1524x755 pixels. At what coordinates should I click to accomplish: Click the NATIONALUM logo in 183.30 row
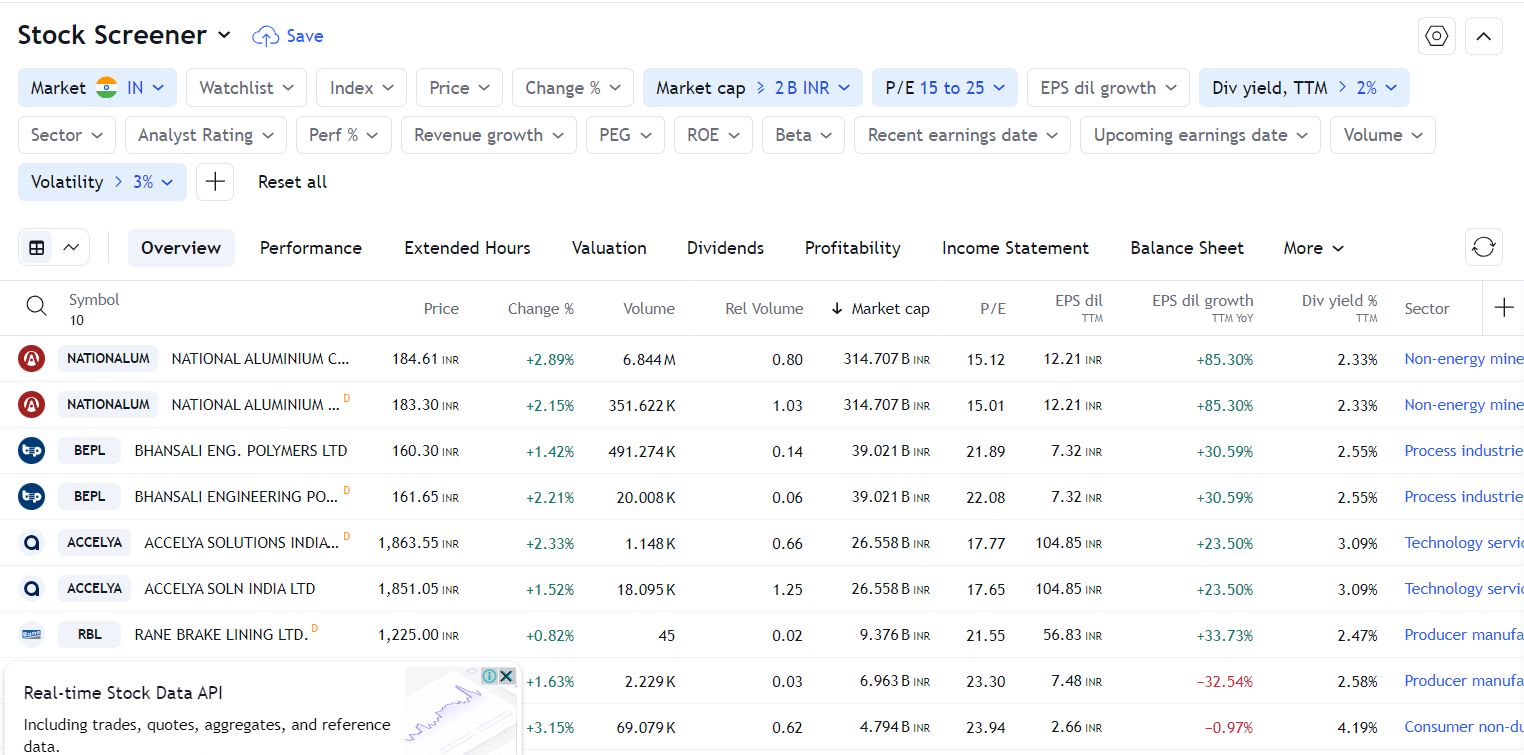tap(32, 405)
